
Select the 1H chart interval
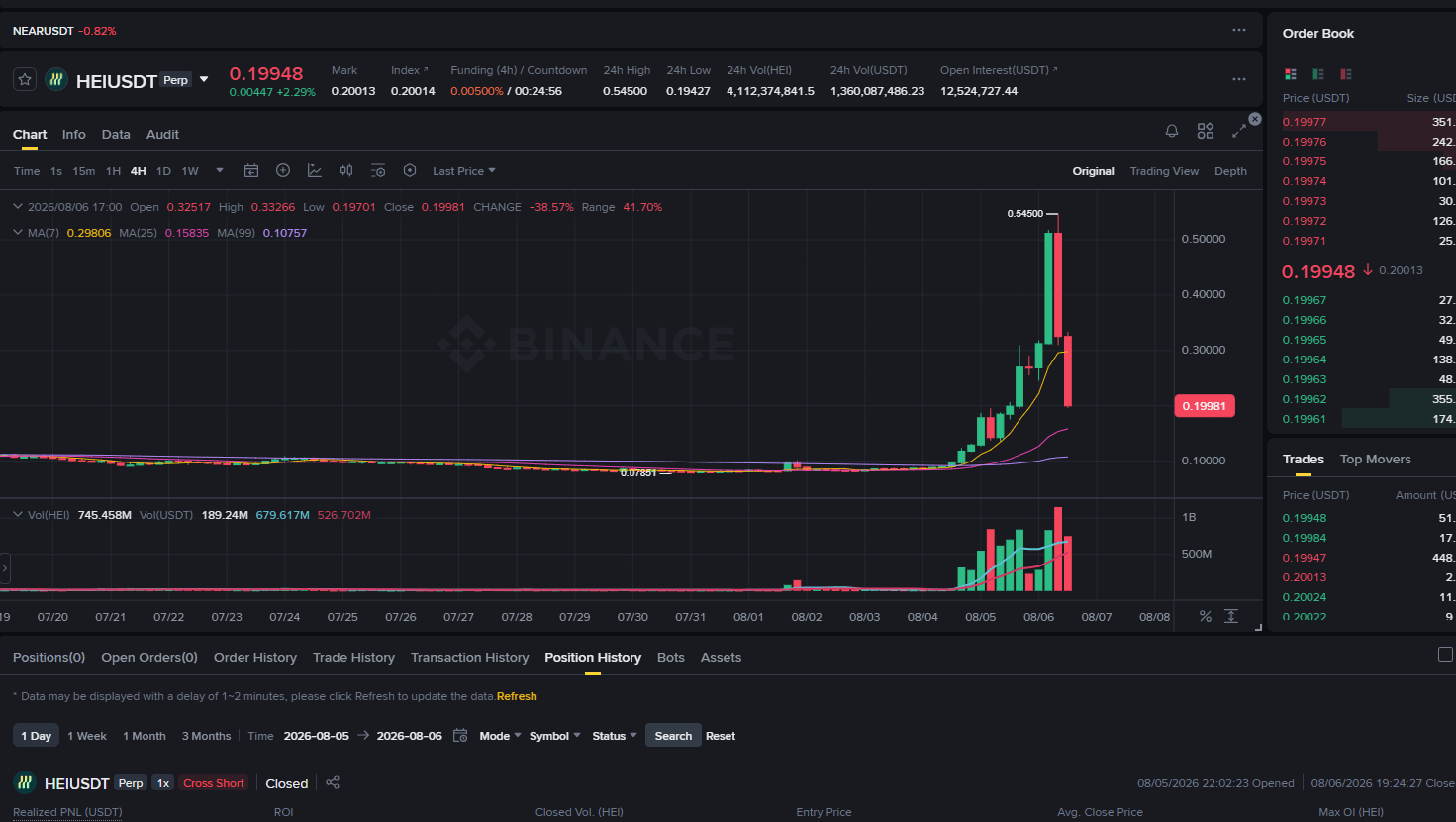click(114, 171)
